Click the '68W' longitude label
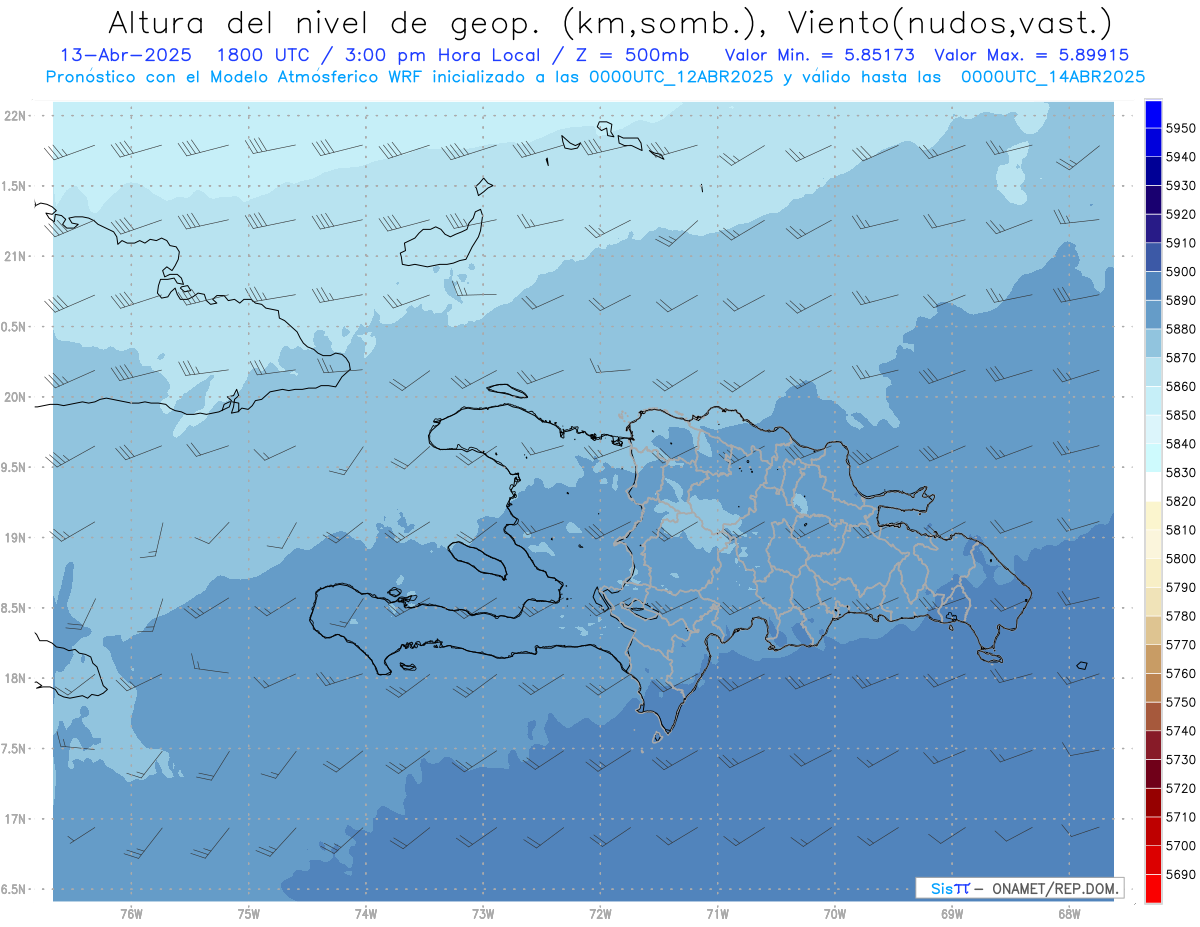 pyautogui.click(x=1069, y=914)
